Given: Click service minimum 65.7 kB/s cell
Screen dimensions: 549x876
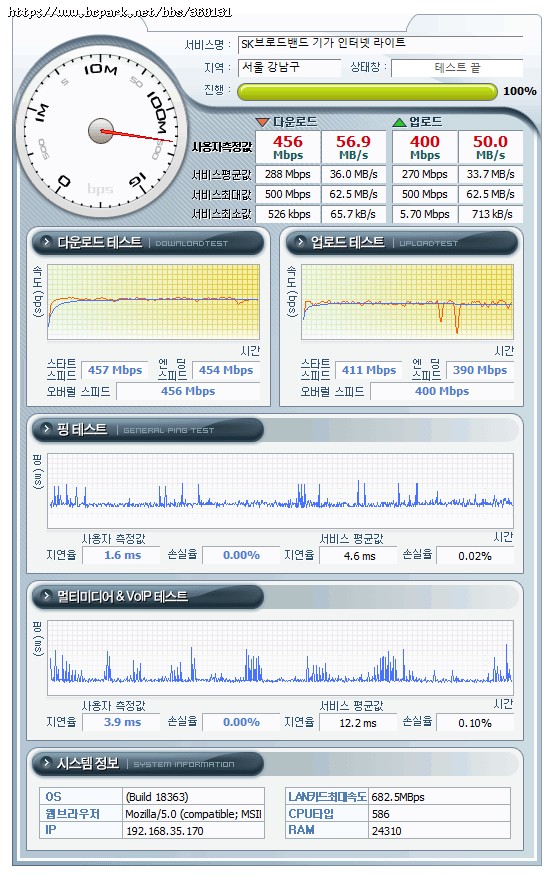Looking at the screenshot, I should pos(353,214).
